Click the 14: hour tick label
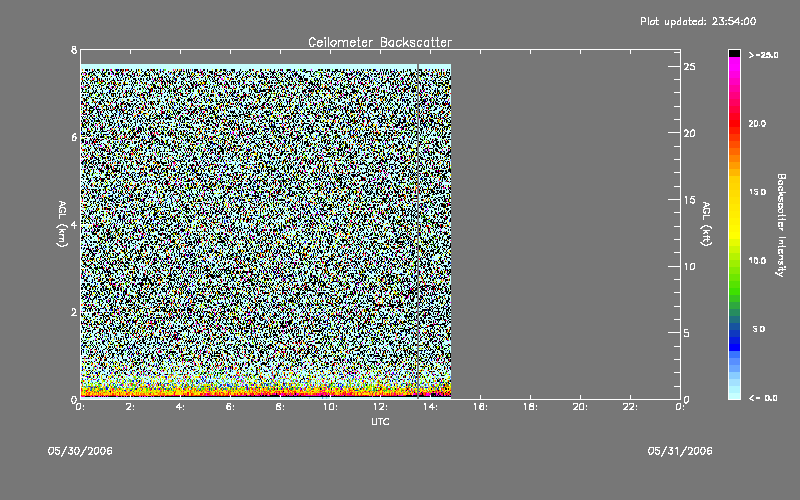Viewport: 800px width, 500px height. 430,407
